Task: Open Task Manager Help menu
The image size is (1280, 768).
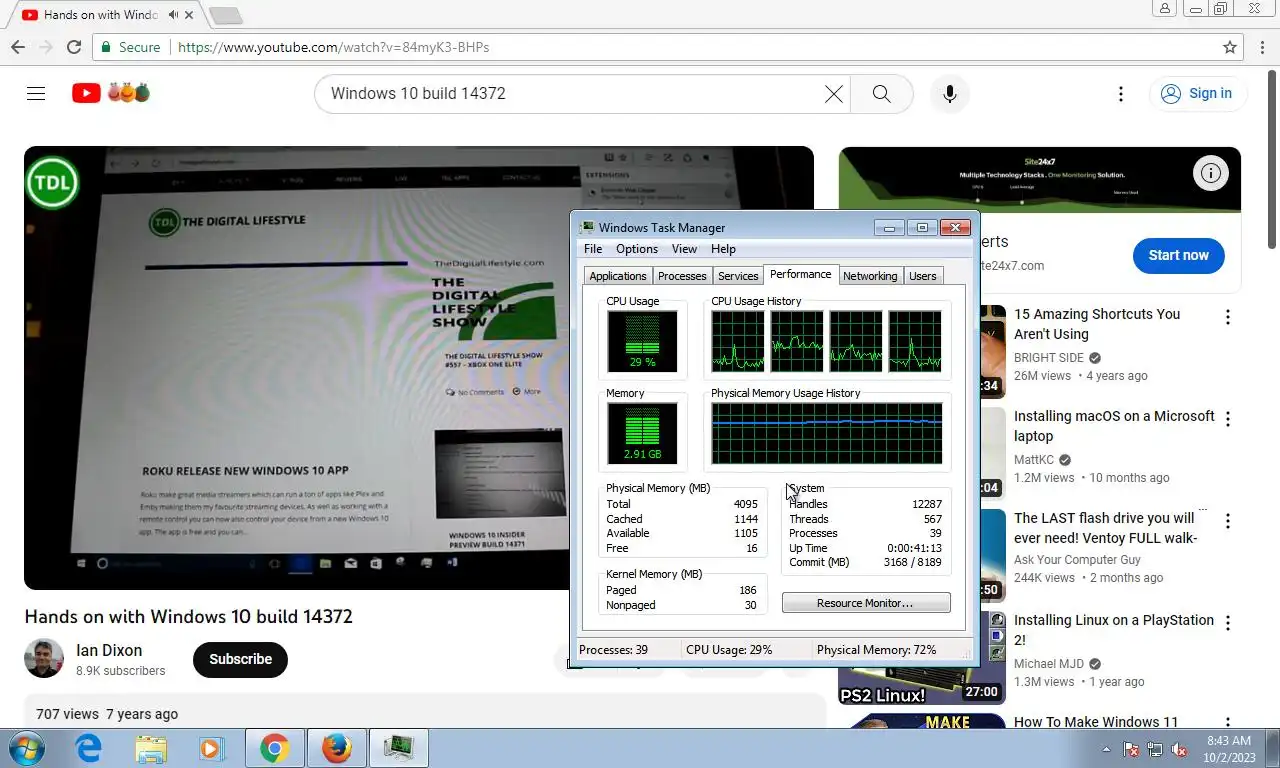Action: pos(723,249)
